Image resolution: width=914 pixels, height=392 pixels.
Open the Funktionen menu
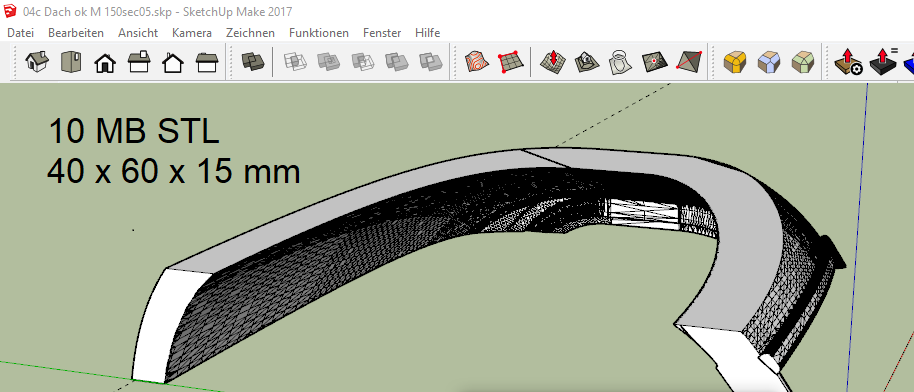[319, 33]
